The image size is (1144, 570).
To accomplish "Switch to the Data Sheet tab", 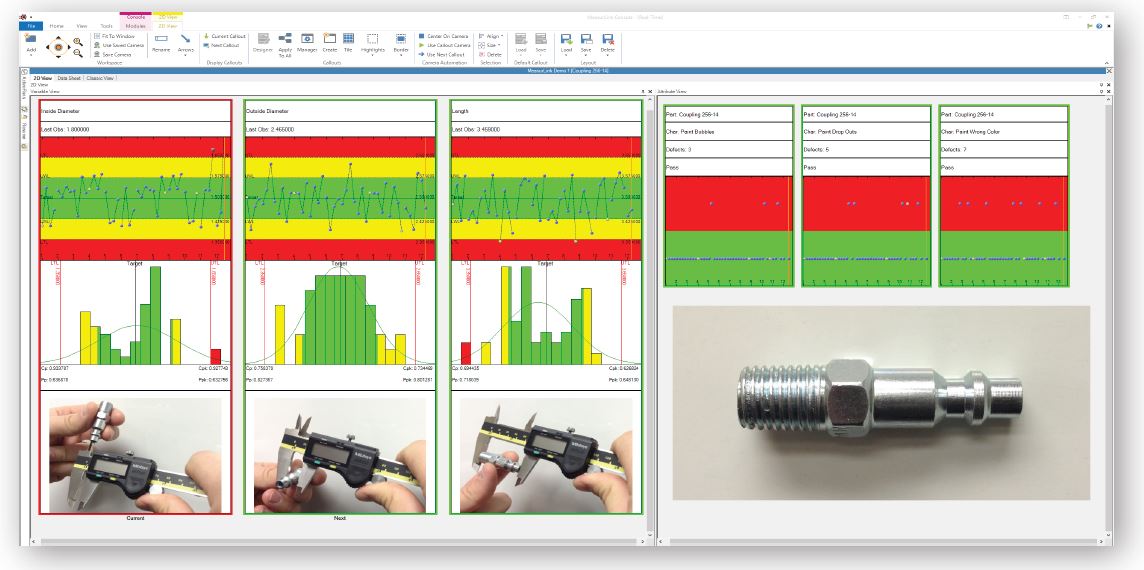I will click(69, 77).
